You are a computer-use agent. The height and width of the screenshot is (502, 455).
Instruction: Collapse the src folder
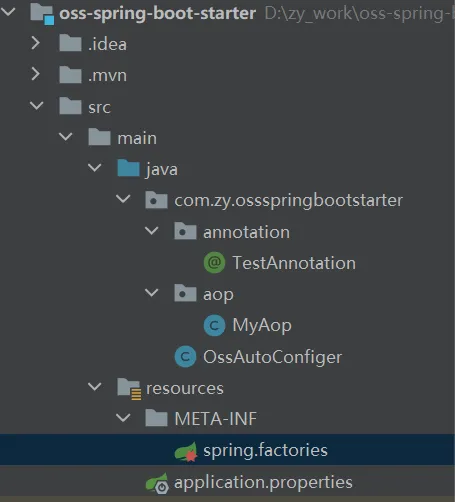coord(36,106)
